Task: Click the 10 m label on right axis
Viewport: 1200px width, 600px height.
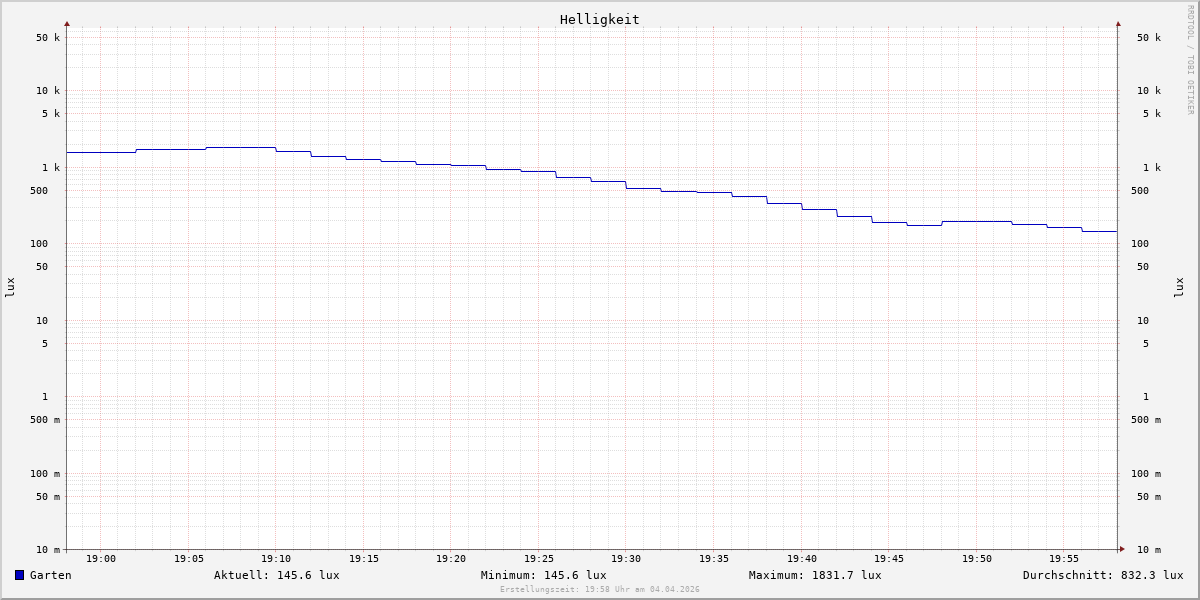Action: [x=1148, y=550]
